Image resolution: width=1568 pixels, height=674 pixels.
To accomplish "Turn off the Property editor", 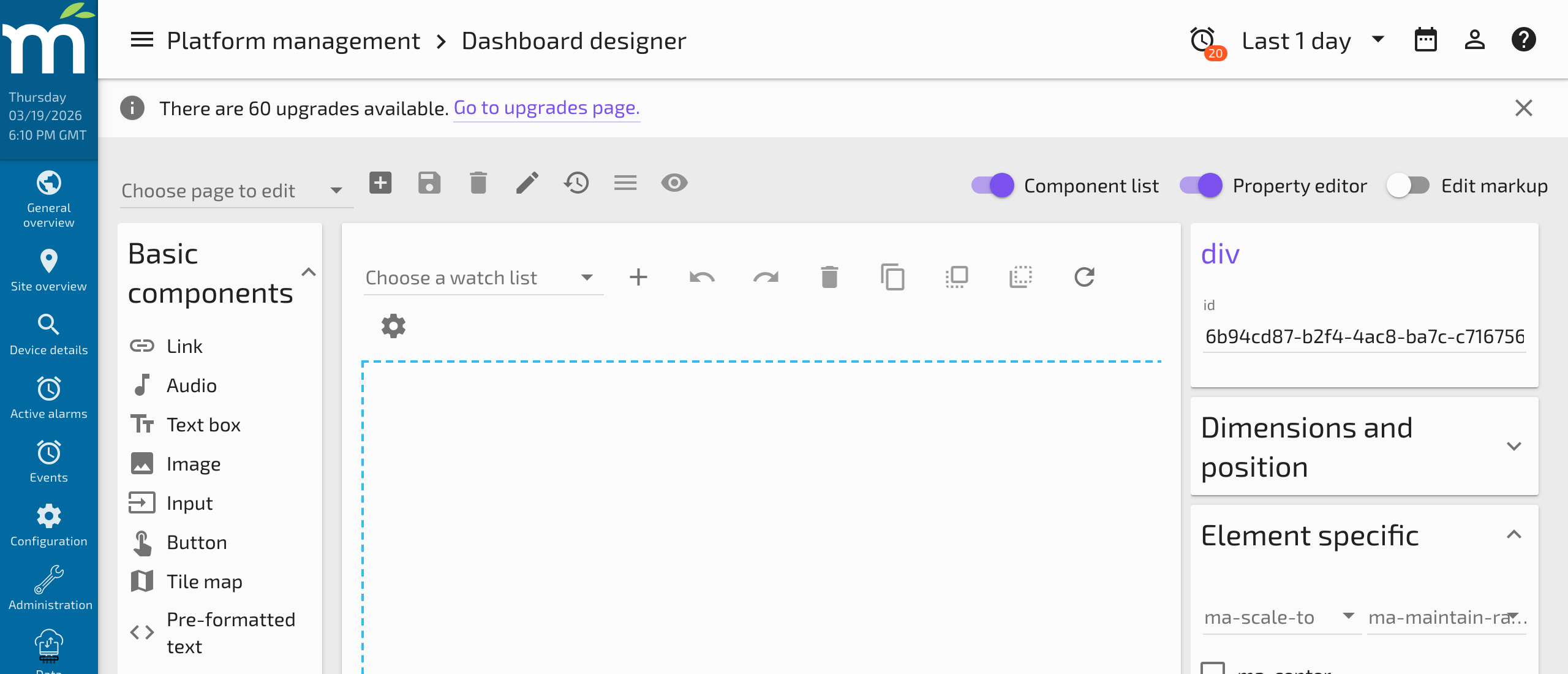I will pyautogui.click(x=1199, y=185).
